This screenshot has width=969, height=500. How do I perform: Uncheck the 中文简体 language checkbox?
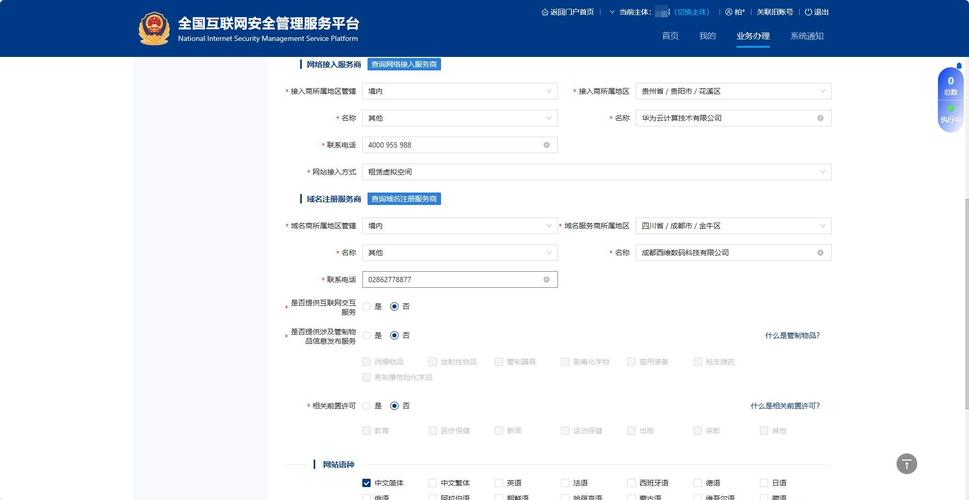(367, 483)
